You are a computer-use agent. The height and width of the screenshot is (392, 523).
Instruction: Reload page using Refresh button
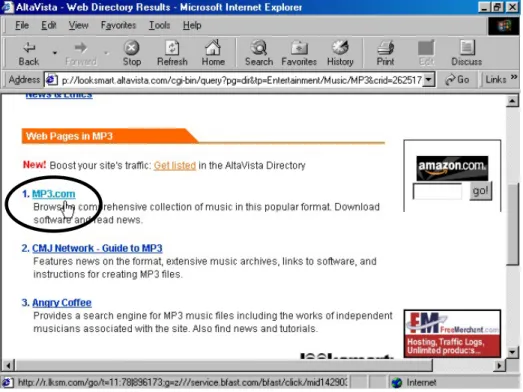click(x=172, y=53)
